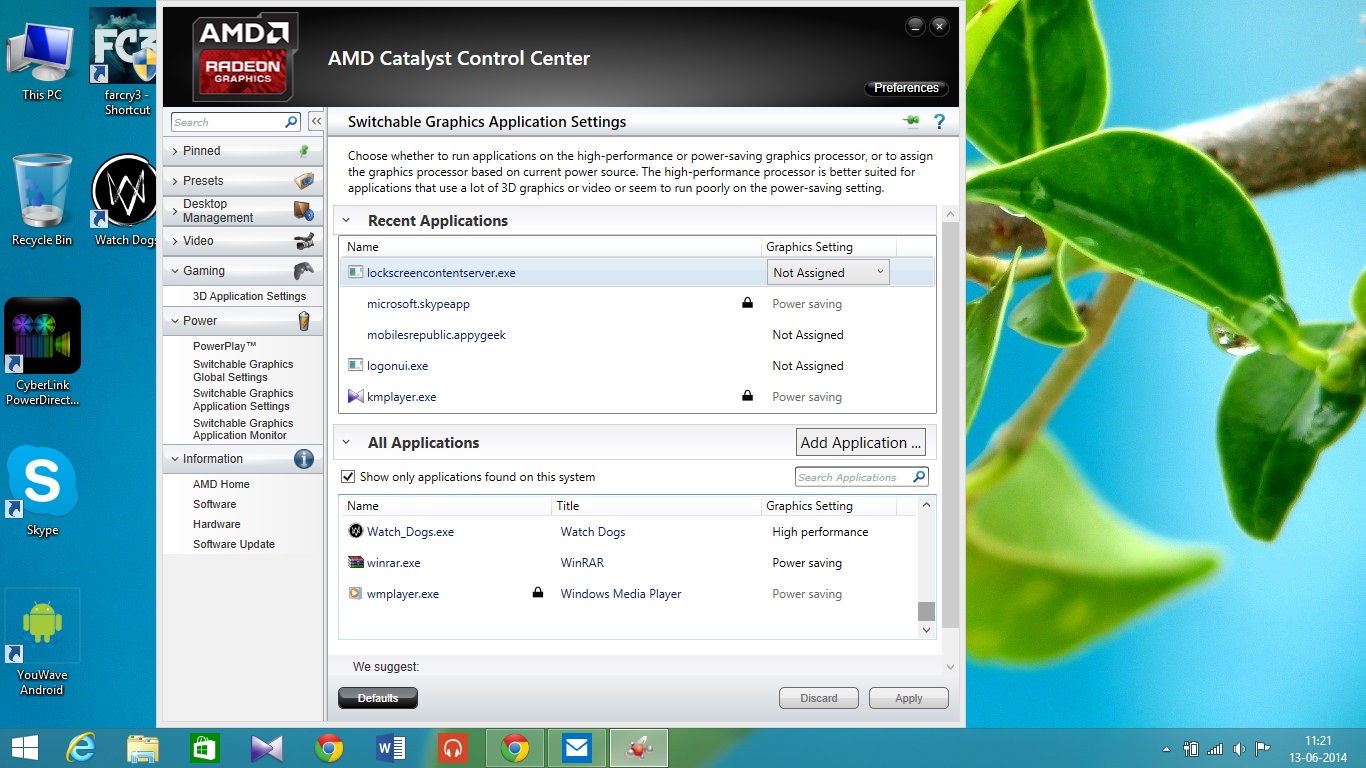Viewport: 1366px width, 768px height.
Task: Click the Presets section icon
Action: click(304, 181)
